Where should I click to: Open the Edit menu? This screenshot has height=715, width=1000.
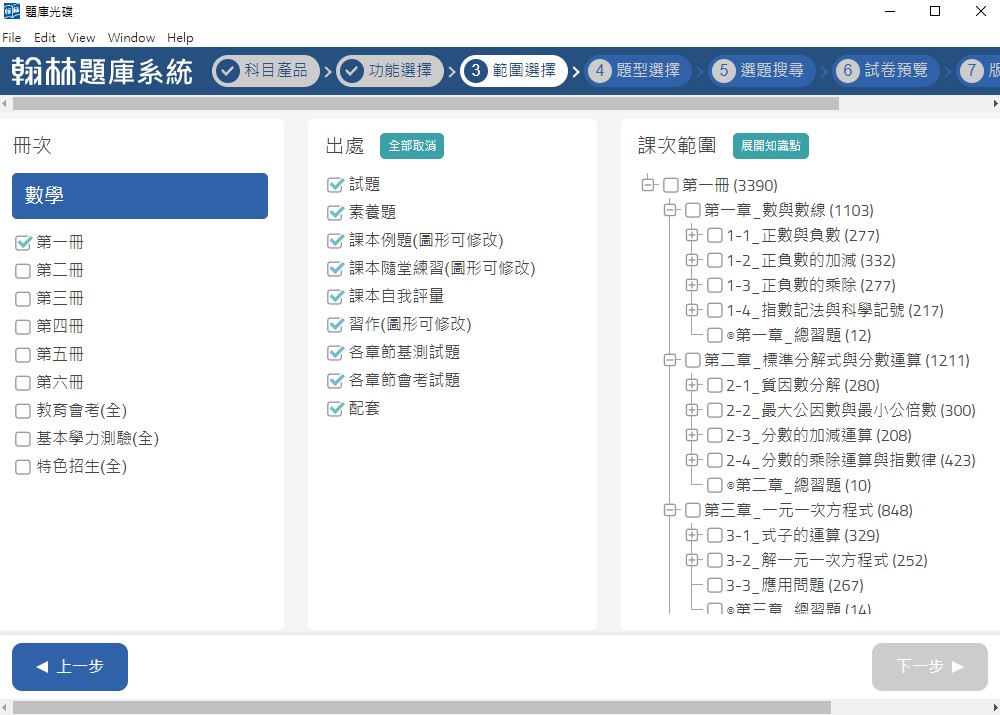[45, 38]
